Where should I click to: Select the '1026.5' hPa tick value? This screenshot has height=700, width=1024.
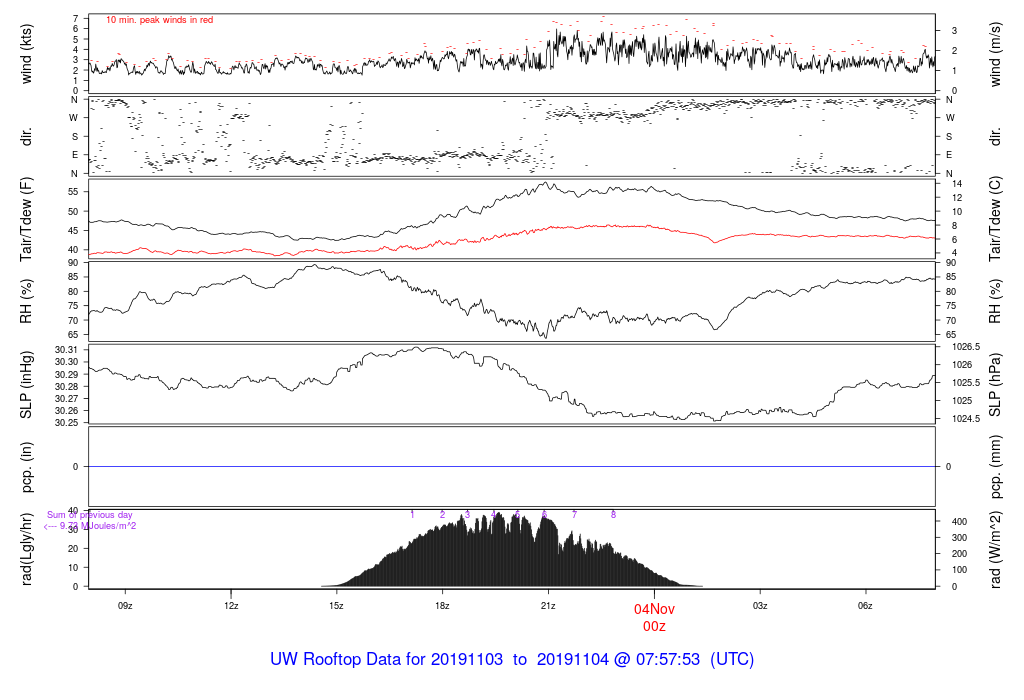click(x=967, y=347)
